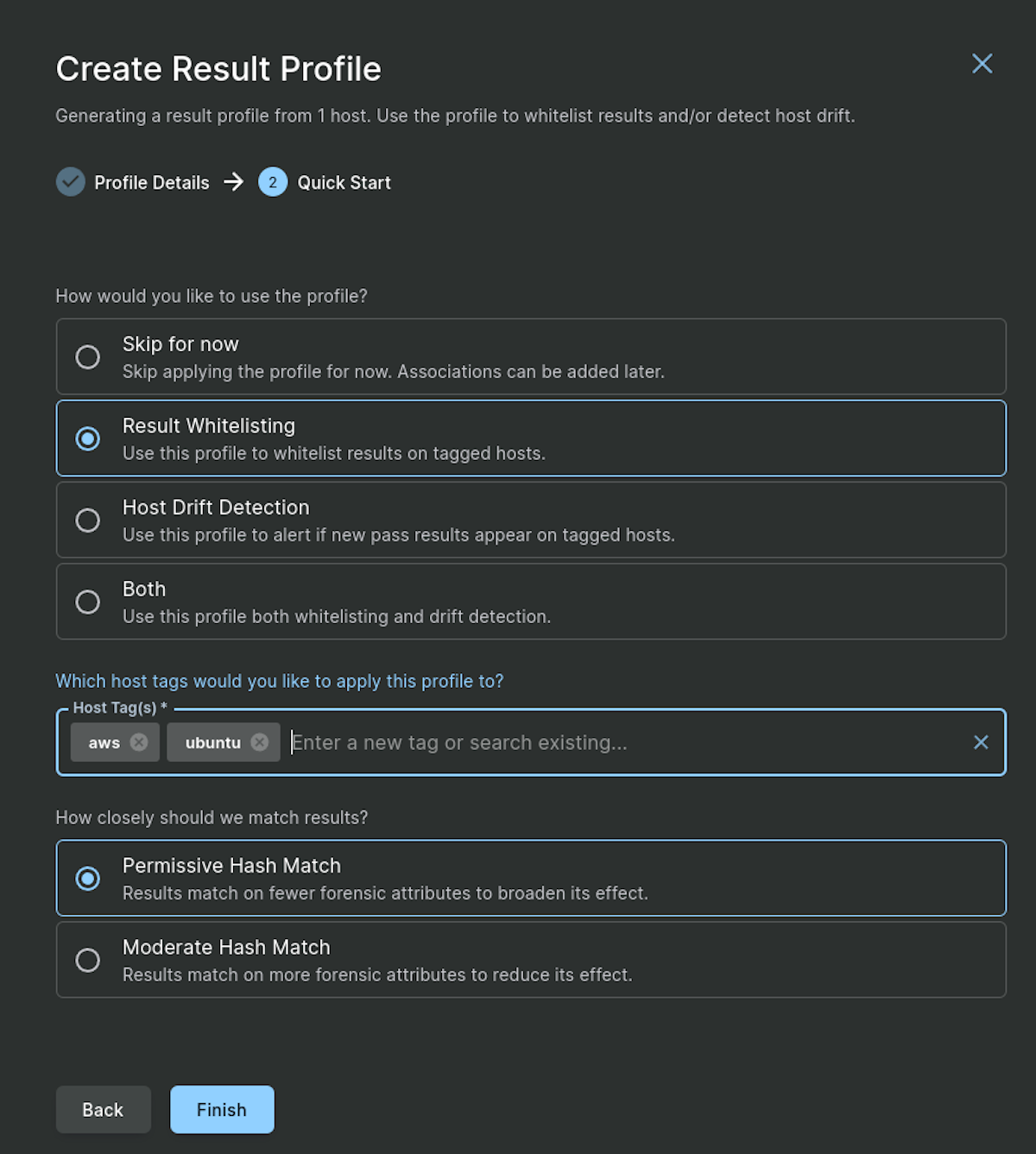Choose Moderate Hash Match
Screen dimensions: 1036x1154
coord(87,959)
